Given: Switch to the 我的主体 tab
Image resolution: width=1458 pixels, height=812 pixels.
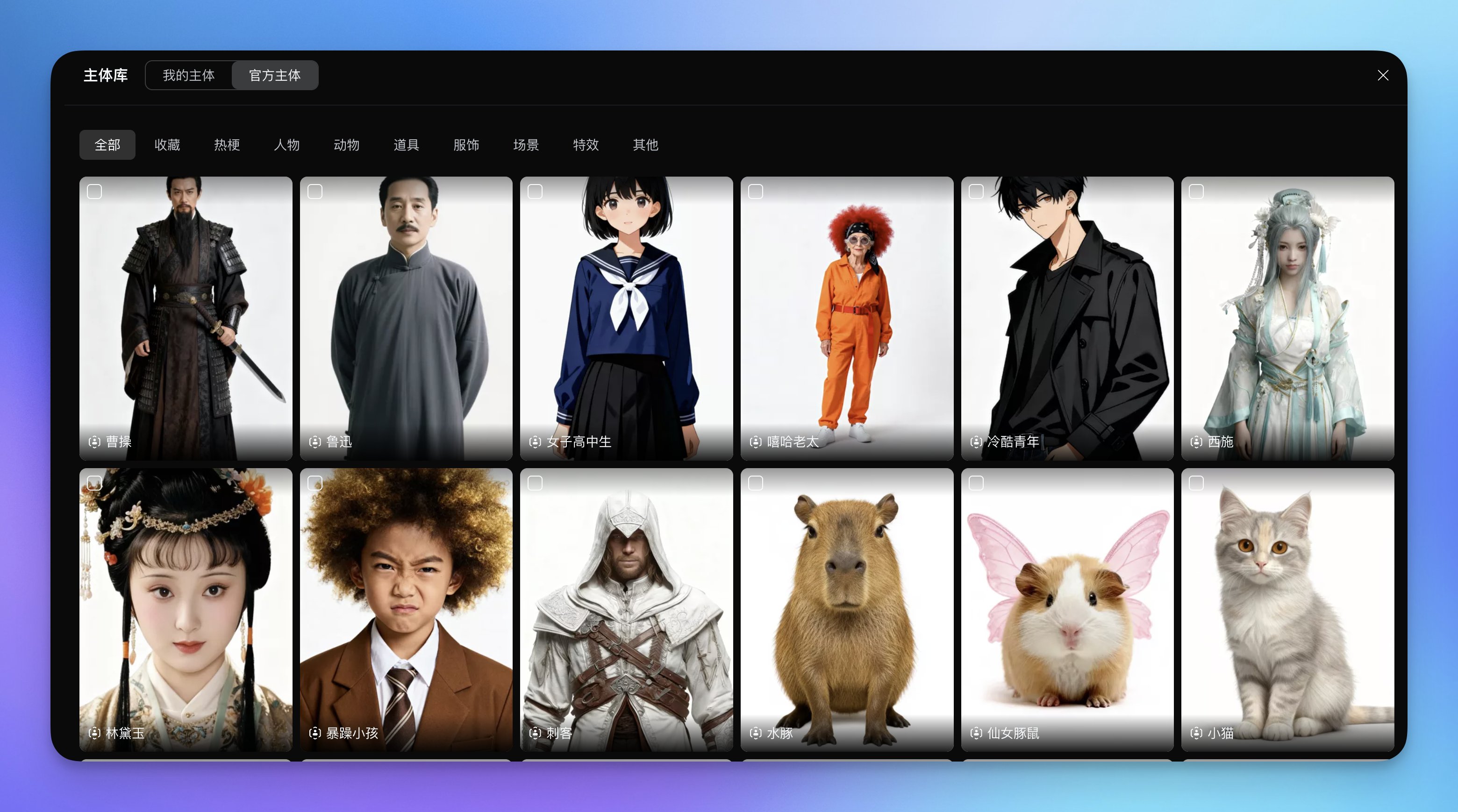Looking at the screenshot, I should tap(188, 75).
